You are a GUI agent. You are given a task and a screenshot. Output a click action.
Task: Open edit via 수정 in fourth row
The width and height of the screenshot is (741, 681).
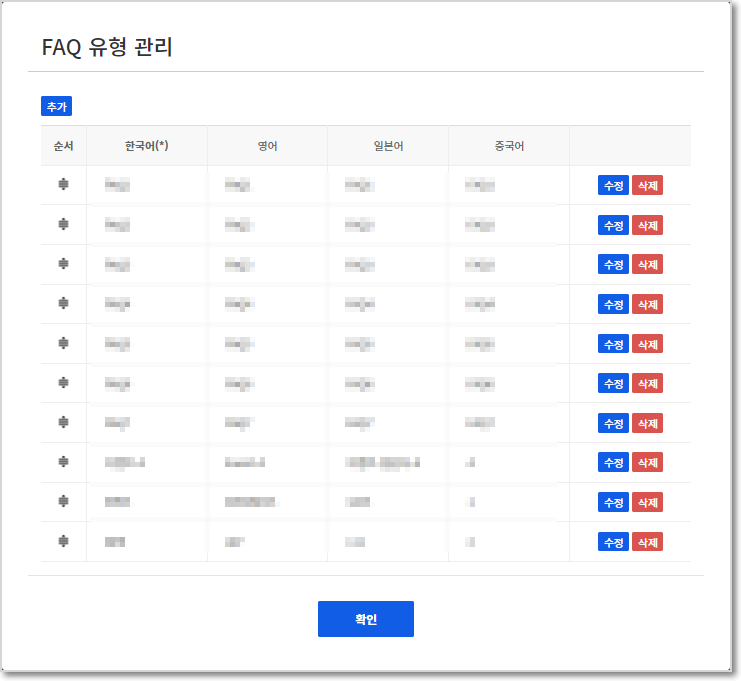[613, 304]
